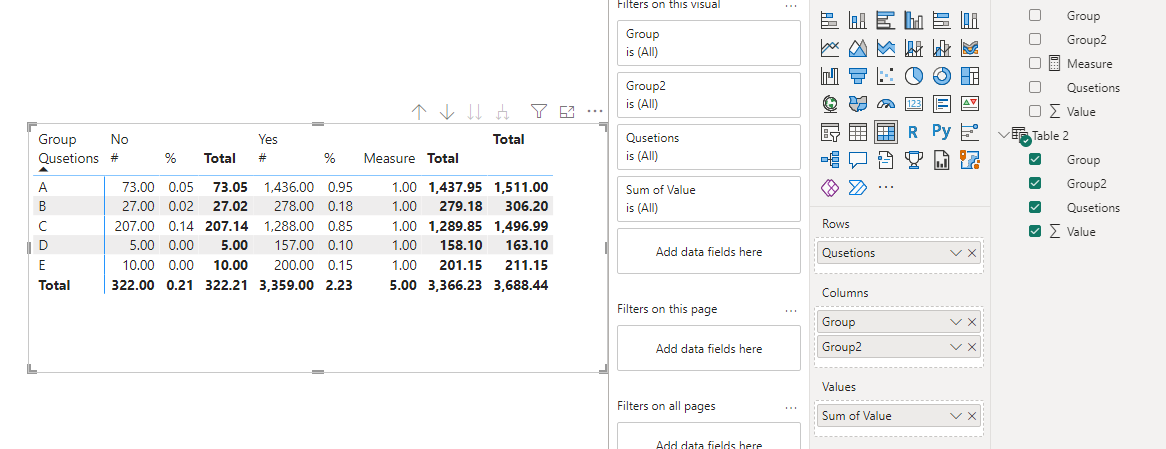
Task: Open Filters on this page options
Action: [791, 310]
